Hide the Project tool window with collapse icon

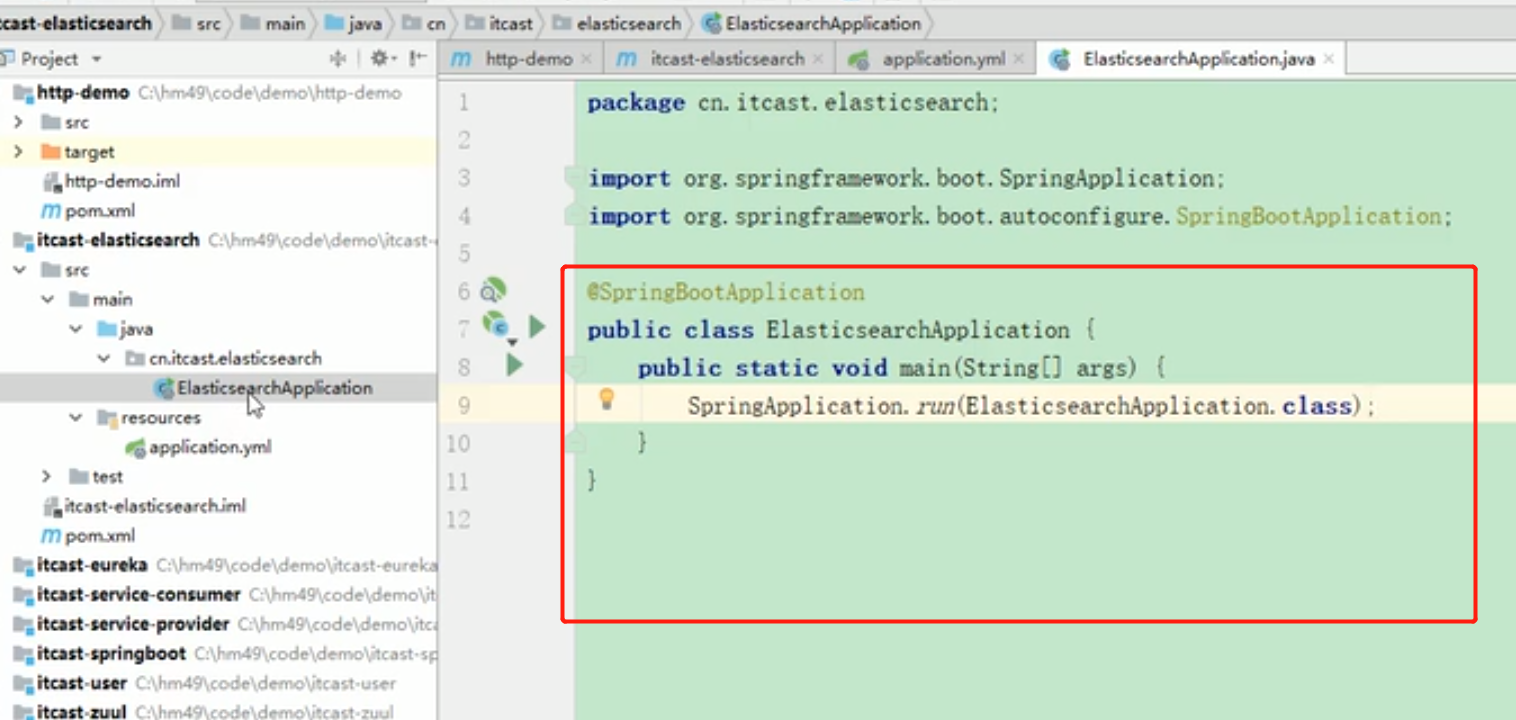click(x=418, y=59)
